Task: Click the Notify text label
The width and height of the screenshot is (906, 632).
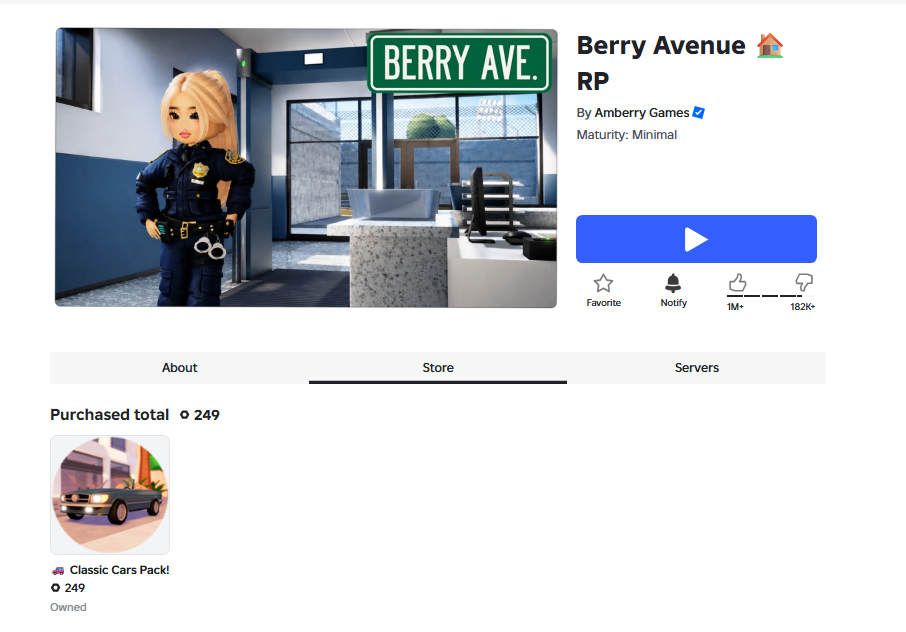Action: pyautogui.click(x=674, y=303)
